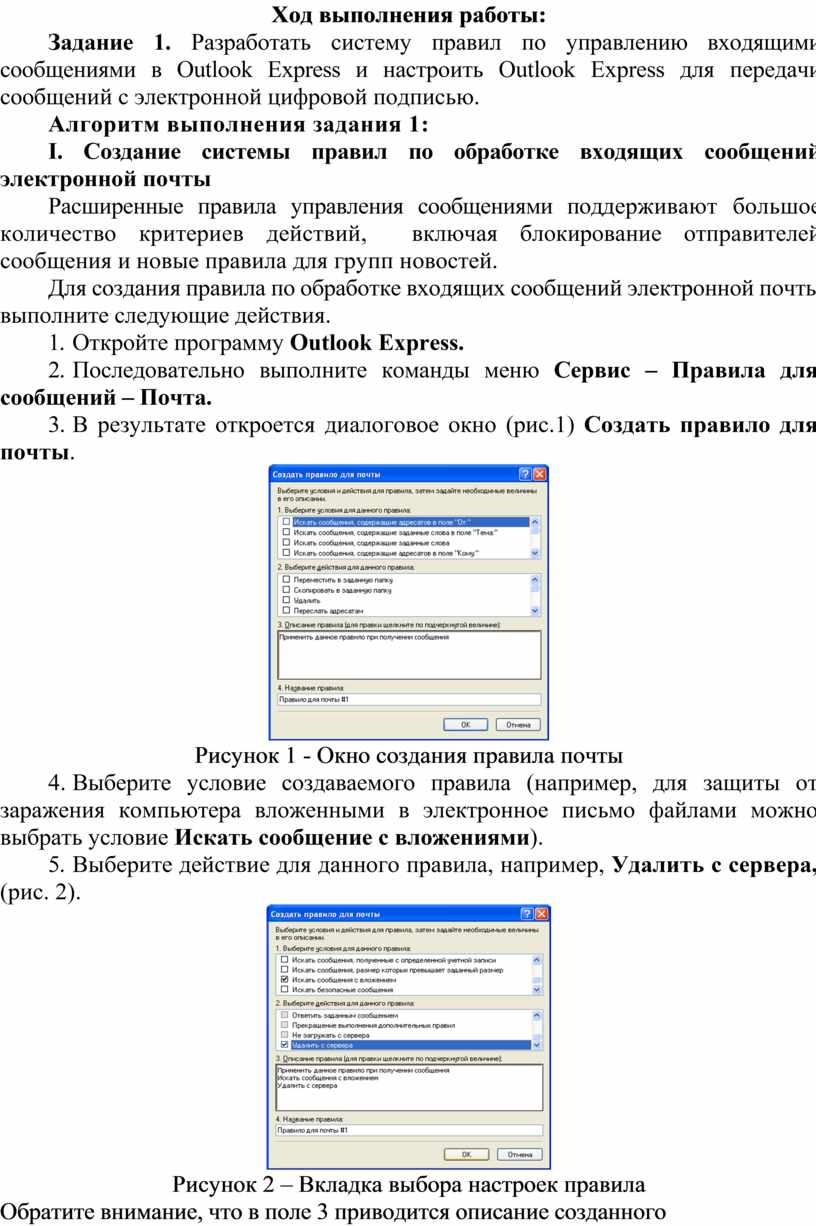Check "Переместить в заданную папку" action
816x1226 pixels.
click(x=287, y=579)
